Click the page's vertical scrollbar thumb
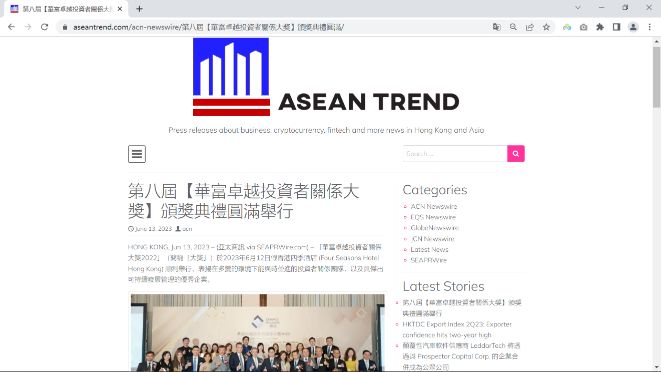661x372 pixels. point(656,76)
